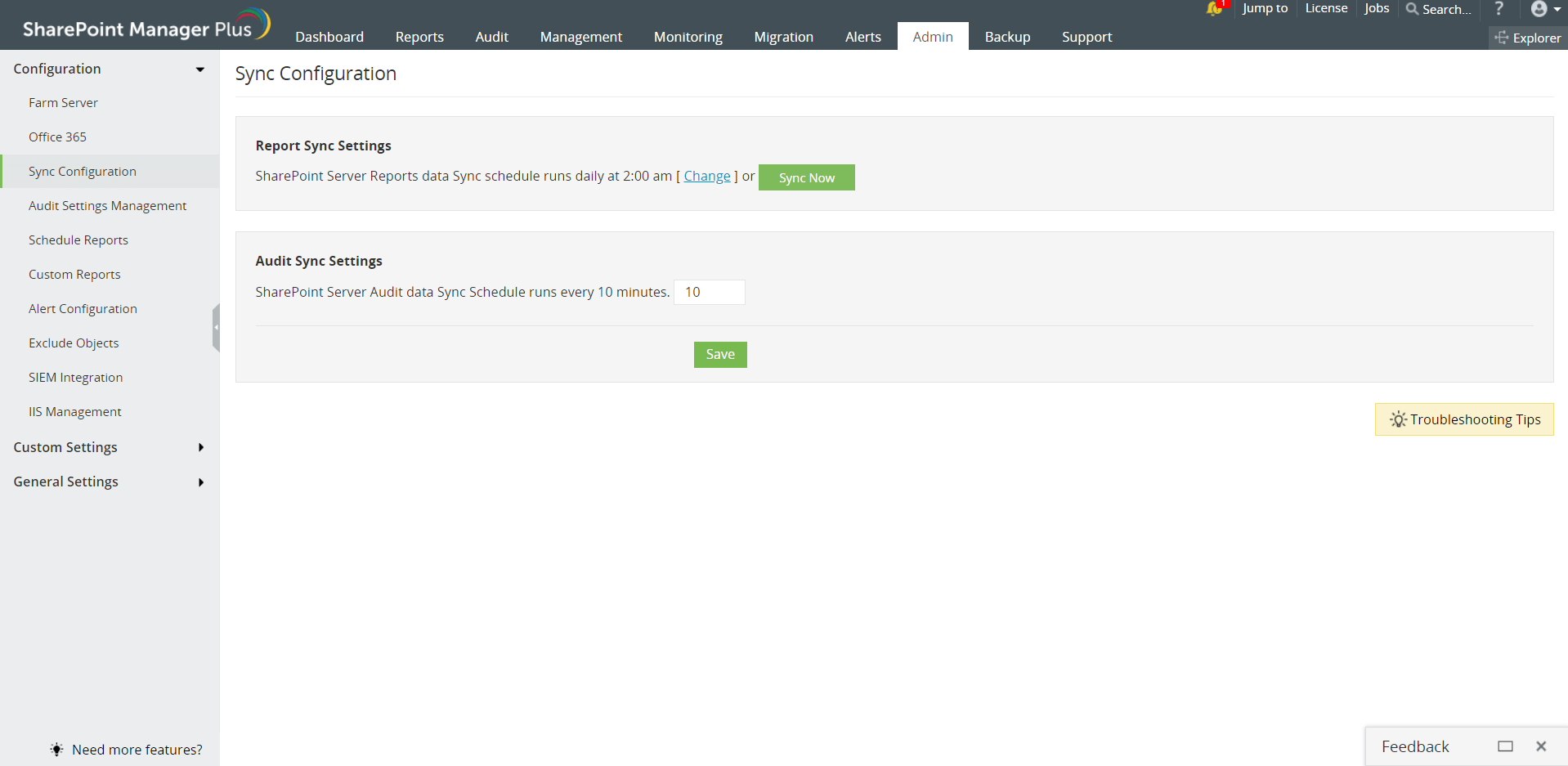This screenshot has width=1568, height=766.
Task: Click the Feedback panel title
Action: [x=1415, y=746]
